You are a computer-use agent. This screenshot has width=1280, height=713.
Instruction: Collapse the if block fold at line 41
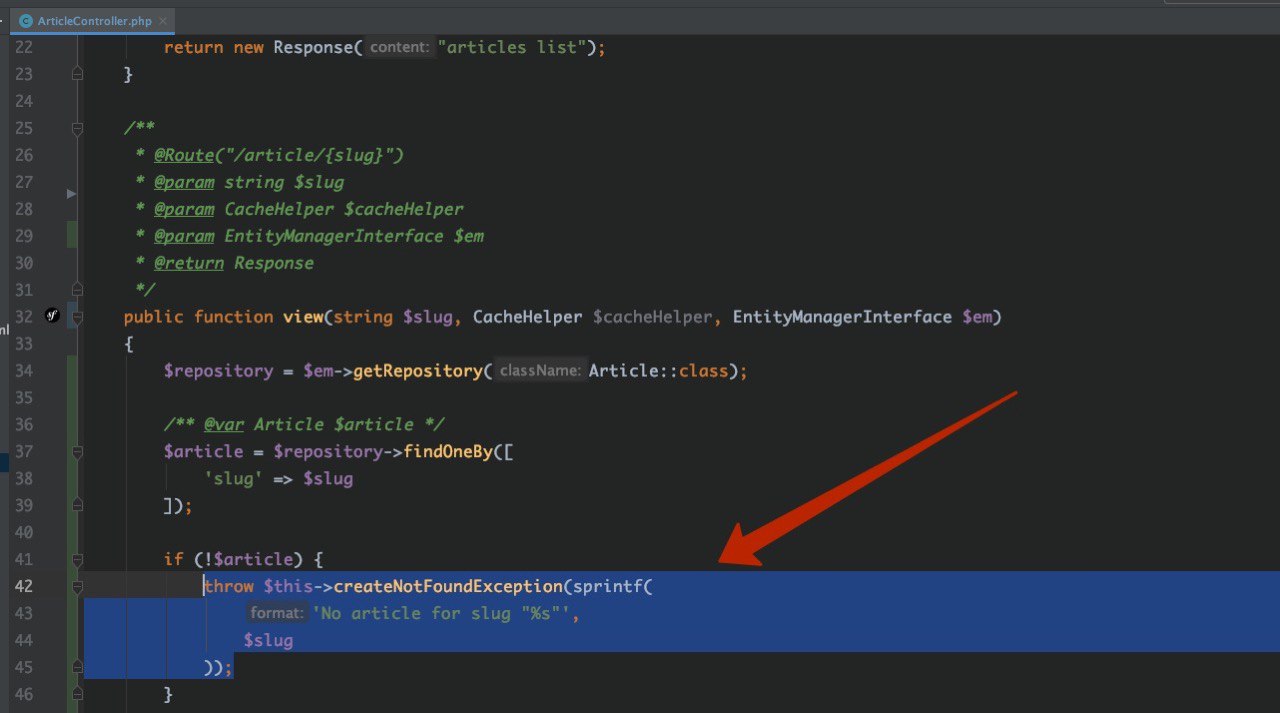pyautogui.click(x=77, y=560)
